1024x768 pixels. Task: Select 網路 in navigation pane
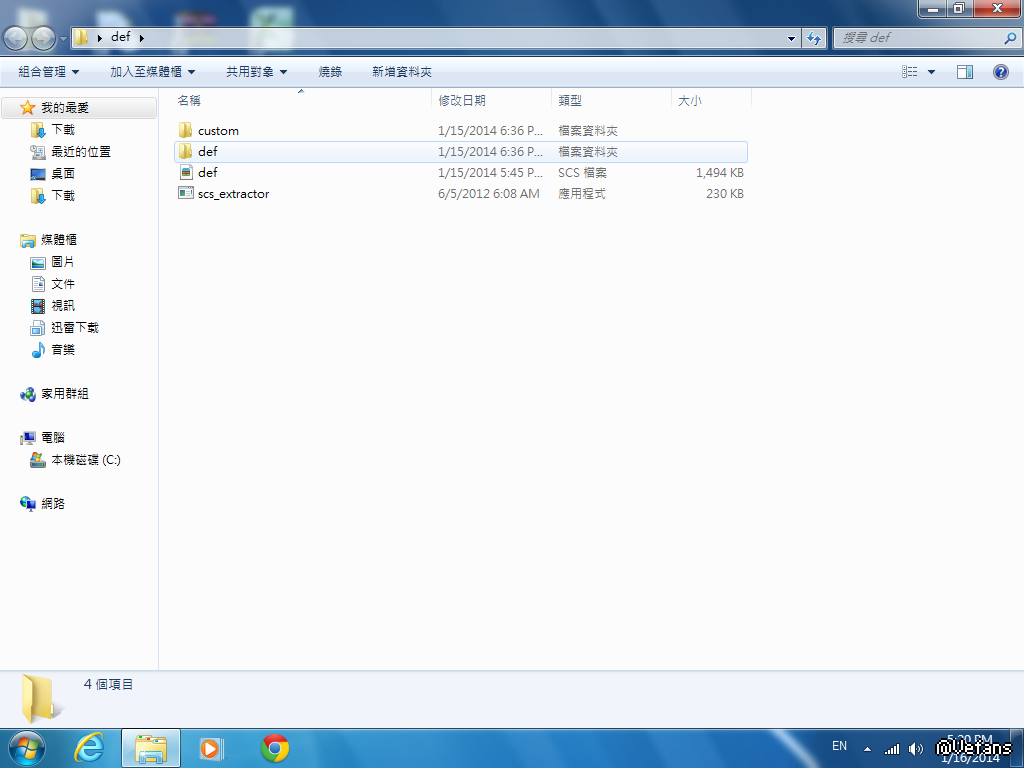tap(53, 504)
